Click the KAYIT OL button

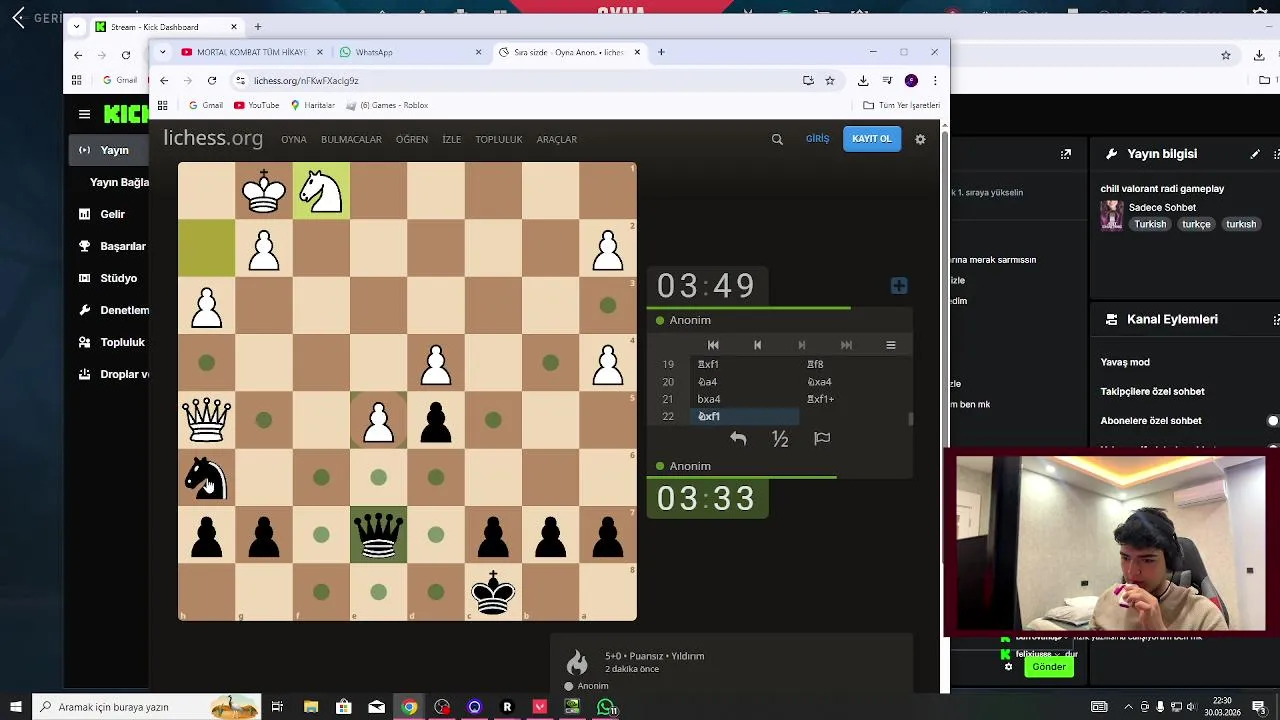click(x=871, y=139)
